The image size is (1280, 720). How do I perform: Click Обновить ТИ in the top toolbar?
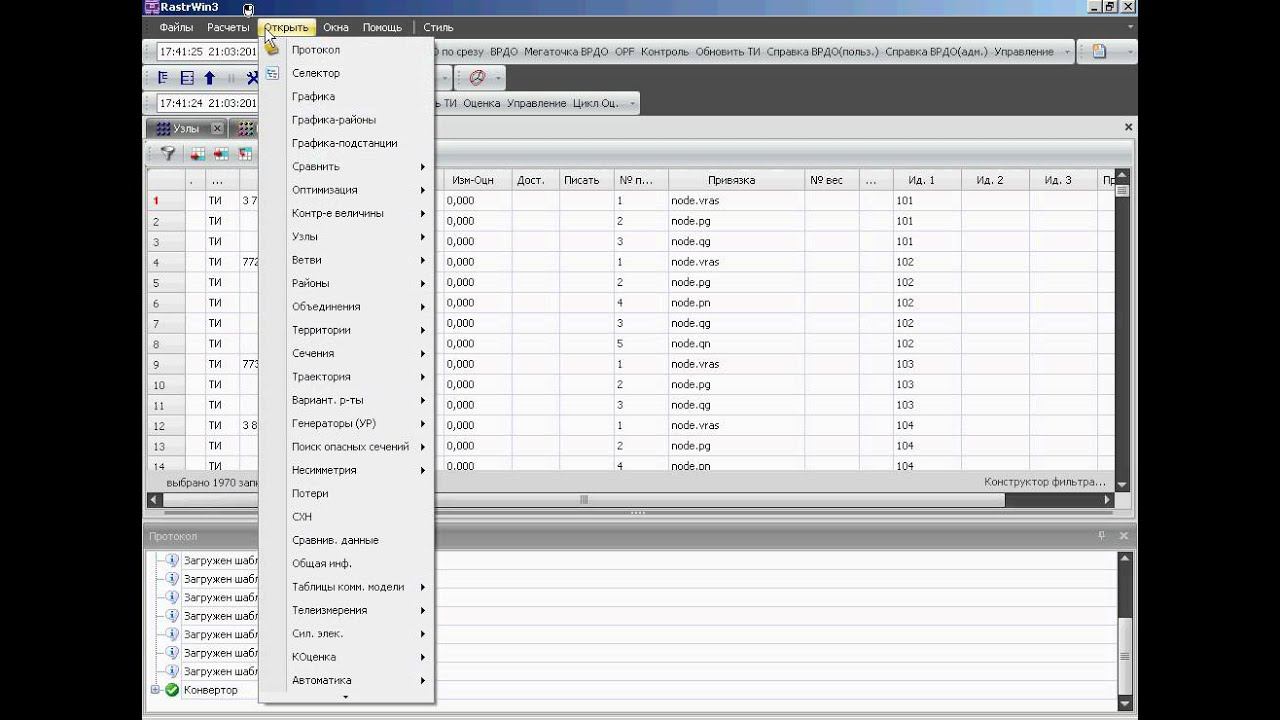pos(728,52)
